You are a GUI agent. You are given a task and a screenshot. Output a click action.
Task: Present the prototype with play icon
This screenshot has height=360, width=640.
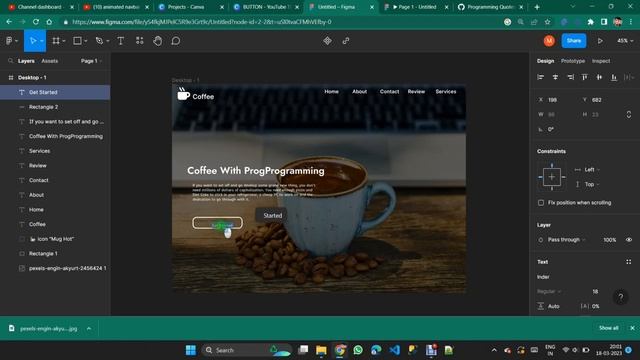(600, 41)
